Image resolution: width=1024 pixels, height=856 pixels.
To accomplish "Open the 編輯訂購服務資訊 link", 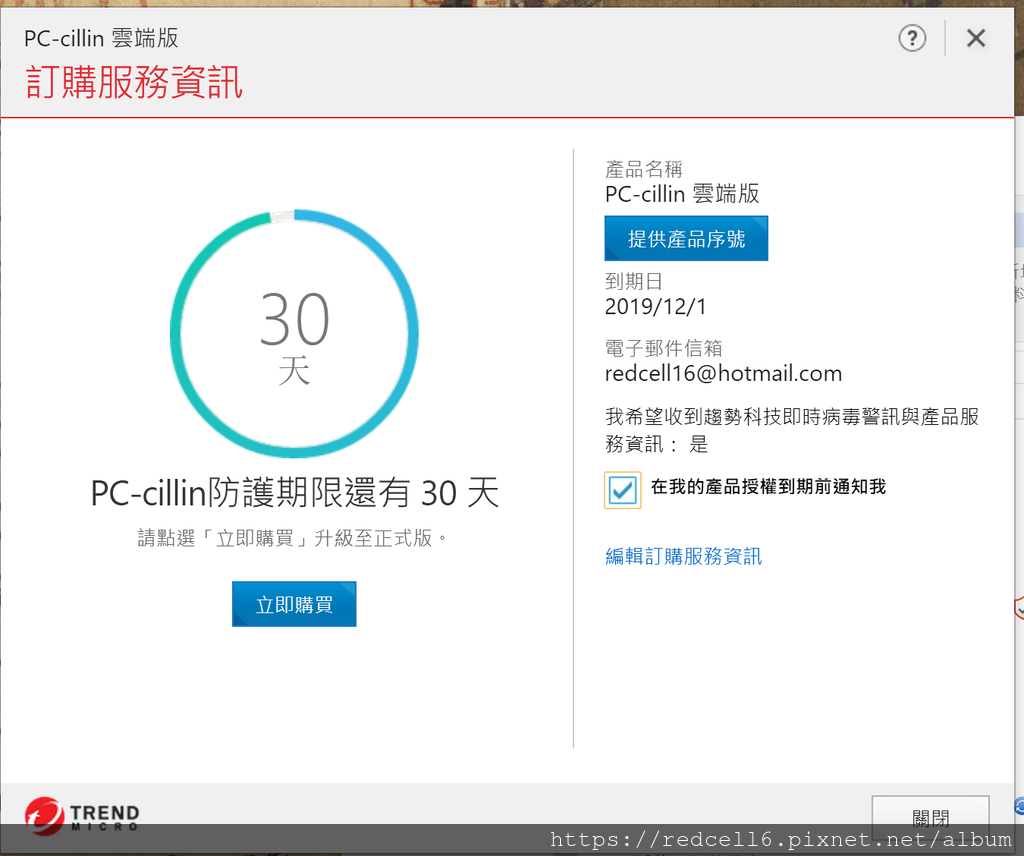I will click(683, 556).
